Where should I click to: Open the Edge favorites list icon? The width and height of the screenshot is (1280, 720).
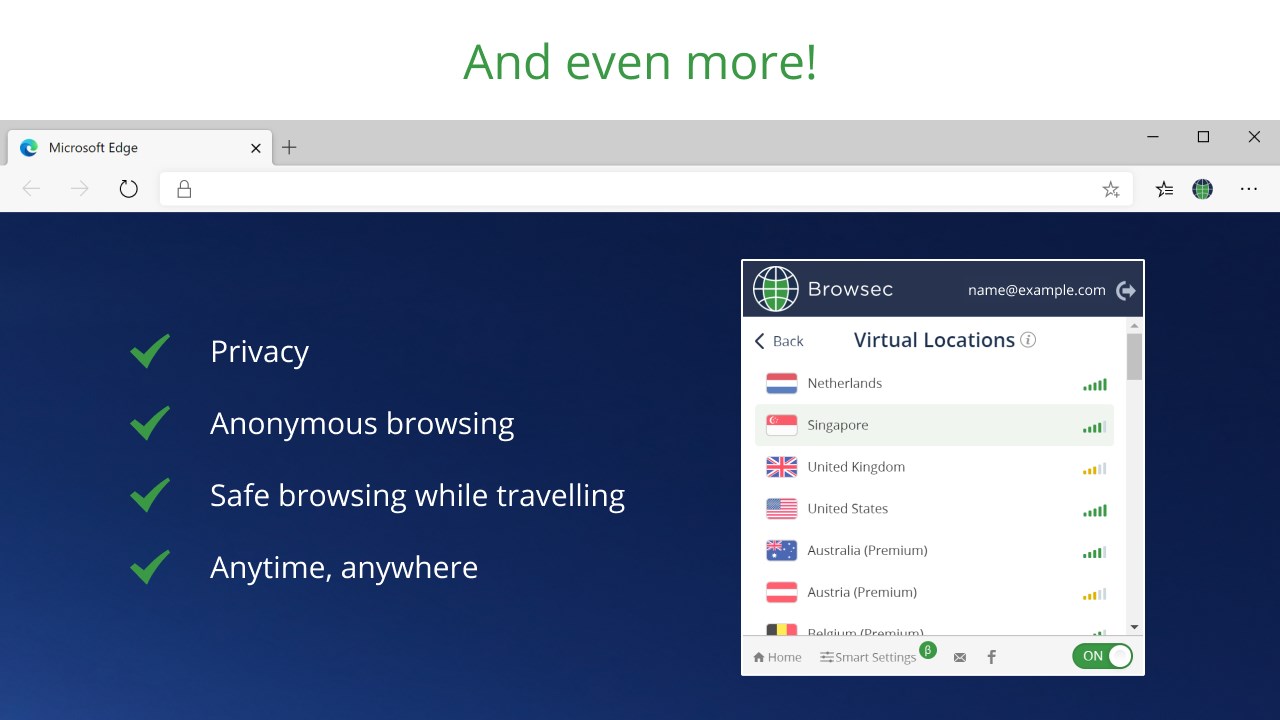click(x=1164, y=189)
